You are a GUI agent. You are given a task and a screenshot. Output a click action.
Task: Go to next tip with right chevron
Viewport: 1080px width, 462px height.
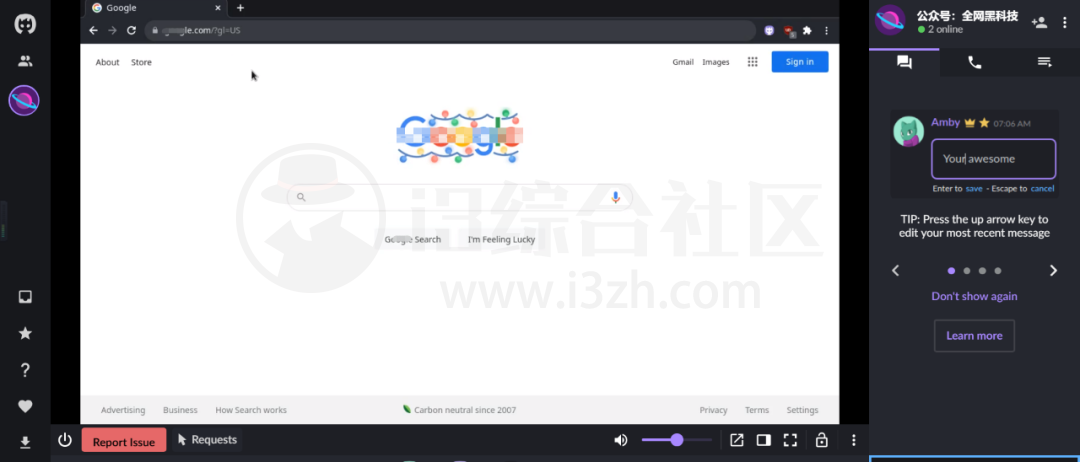1053,271
